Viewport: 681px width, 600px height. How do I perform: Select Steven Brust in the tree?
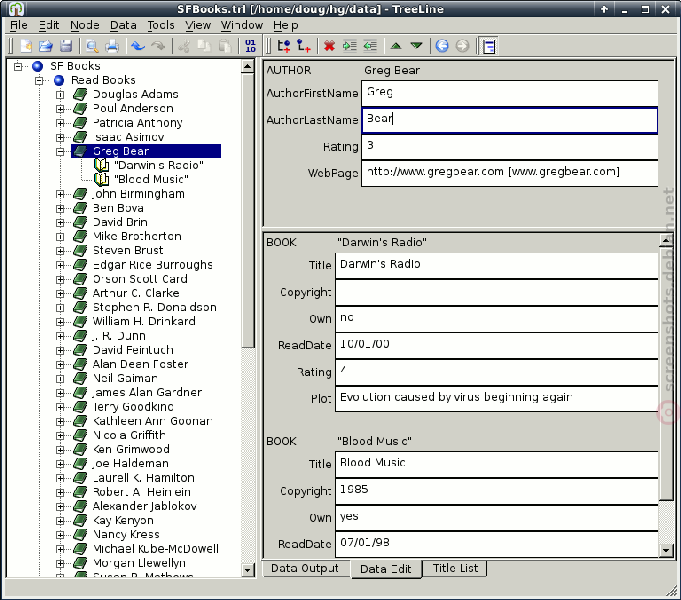[128, 250]
